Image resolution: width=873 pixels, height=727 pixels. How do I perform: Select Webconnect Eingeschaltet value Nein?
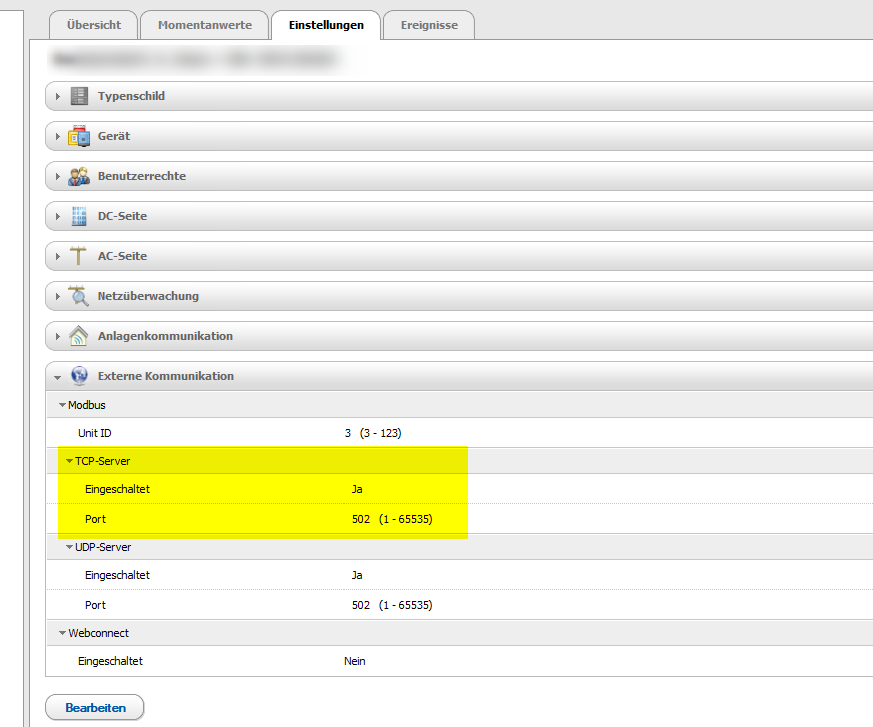coord(355,661)
